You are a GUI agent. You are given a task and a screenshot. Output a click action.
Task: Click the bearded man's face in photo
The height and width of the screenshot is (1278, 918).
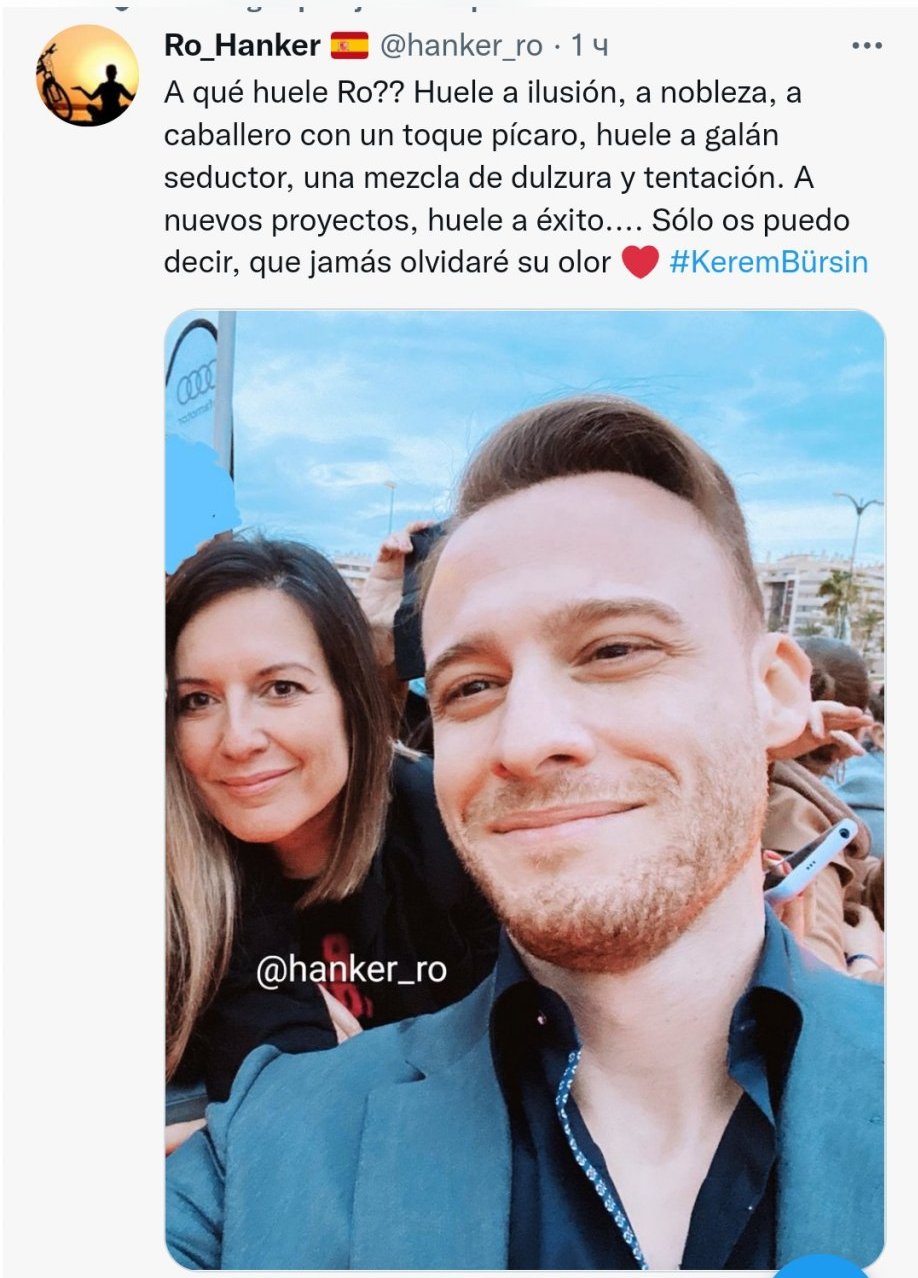tap(589, 720)
